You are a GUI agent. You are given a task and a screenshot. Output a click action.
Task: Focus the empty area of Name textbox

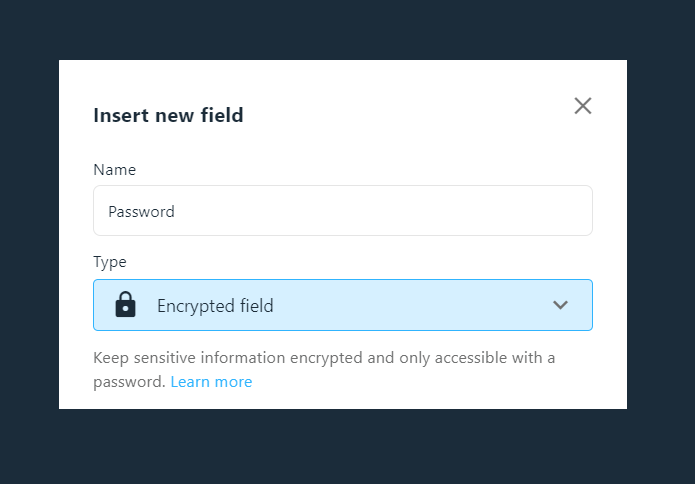[x=381, y=211]
